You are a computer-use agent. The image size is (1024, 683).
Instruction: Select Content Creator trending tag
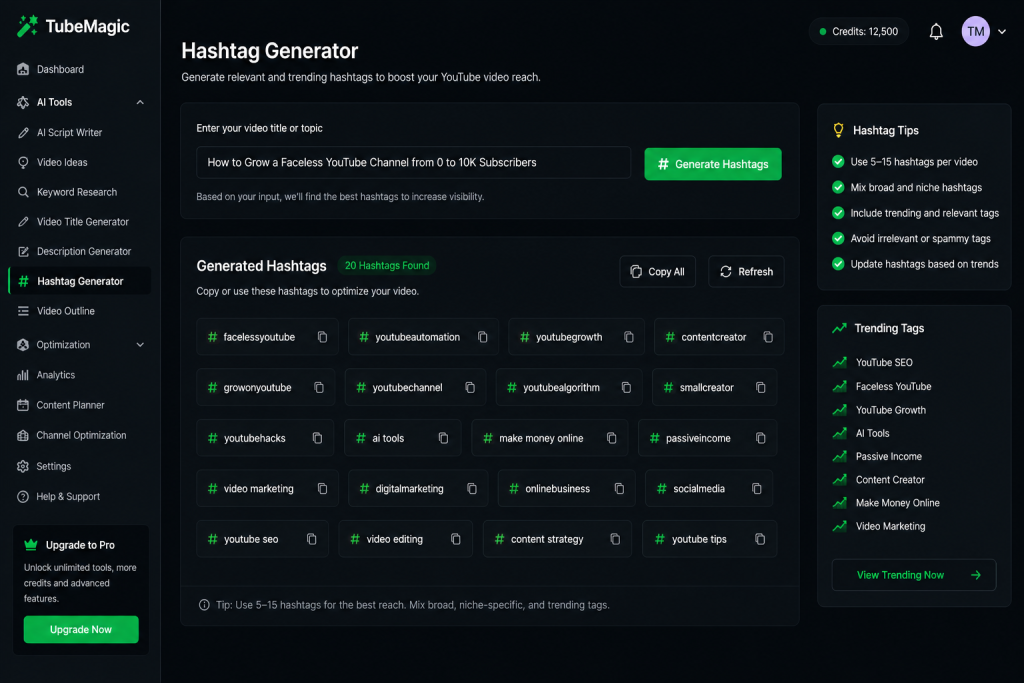(x=879, y=479)
